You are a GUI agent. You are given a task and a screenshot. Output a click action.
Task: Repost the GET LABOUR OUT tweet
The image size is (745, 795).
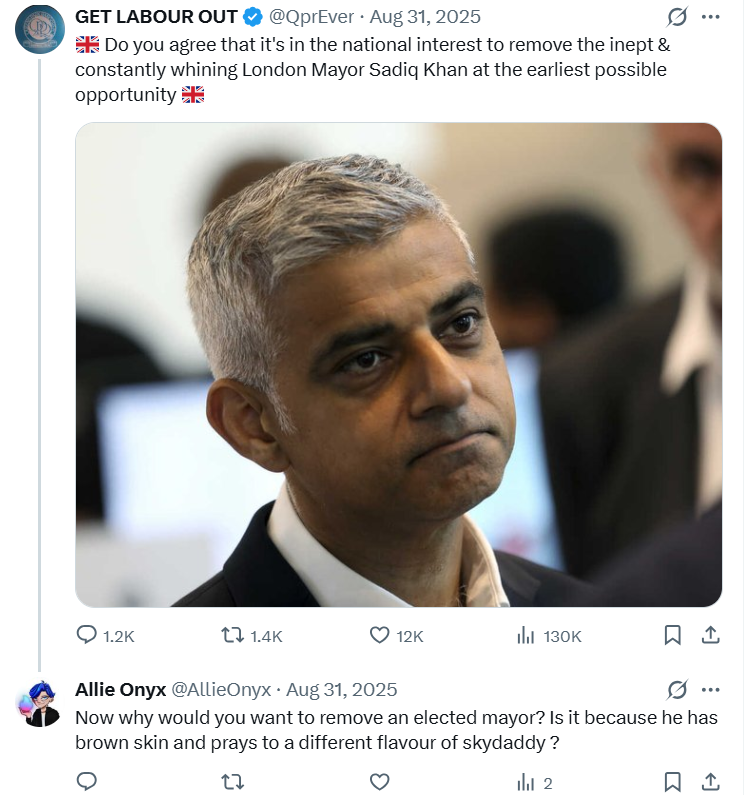231,635
